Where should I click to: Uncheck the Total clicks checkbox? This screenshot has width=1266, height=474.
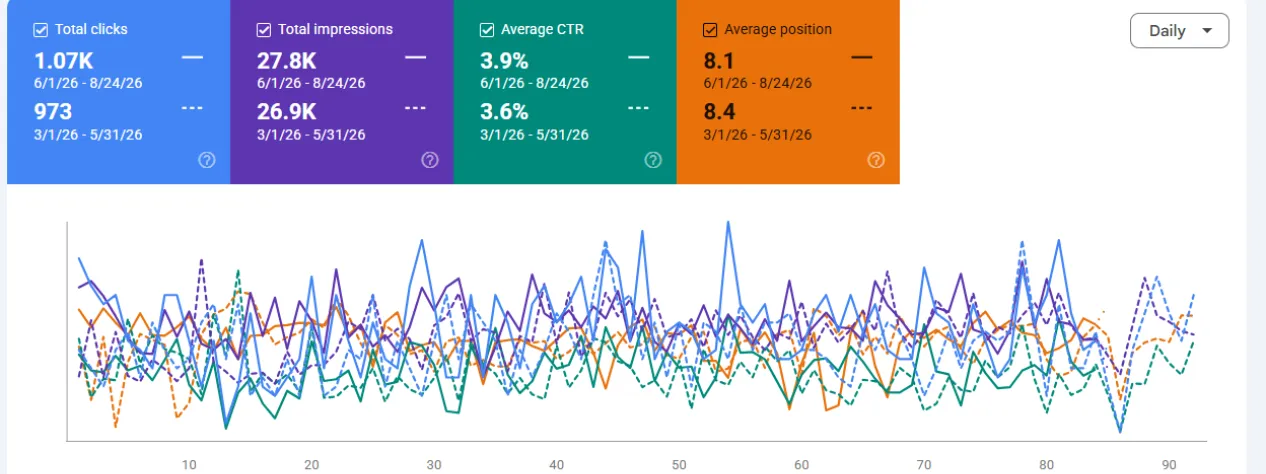coord(40,29)
